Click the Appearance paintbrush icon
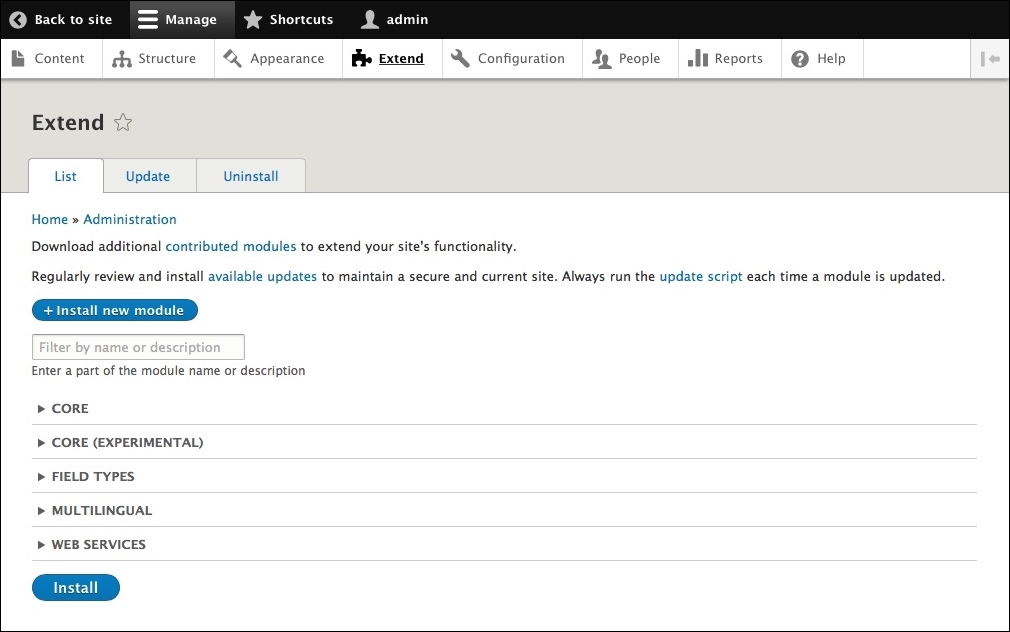 (x=233, y=59)
